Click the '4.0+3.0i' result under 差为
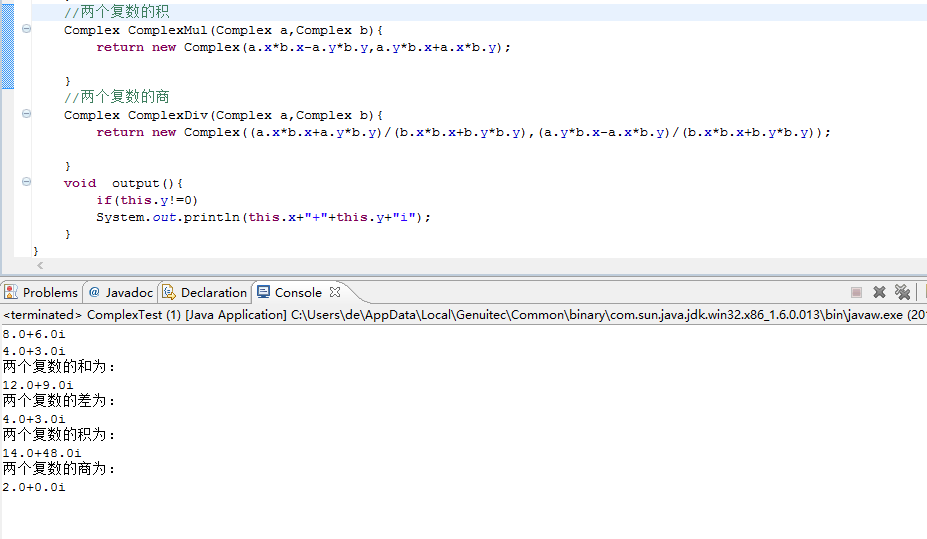Screen dimensions: 927x539 pyautogui.click(x=34, y=420)
